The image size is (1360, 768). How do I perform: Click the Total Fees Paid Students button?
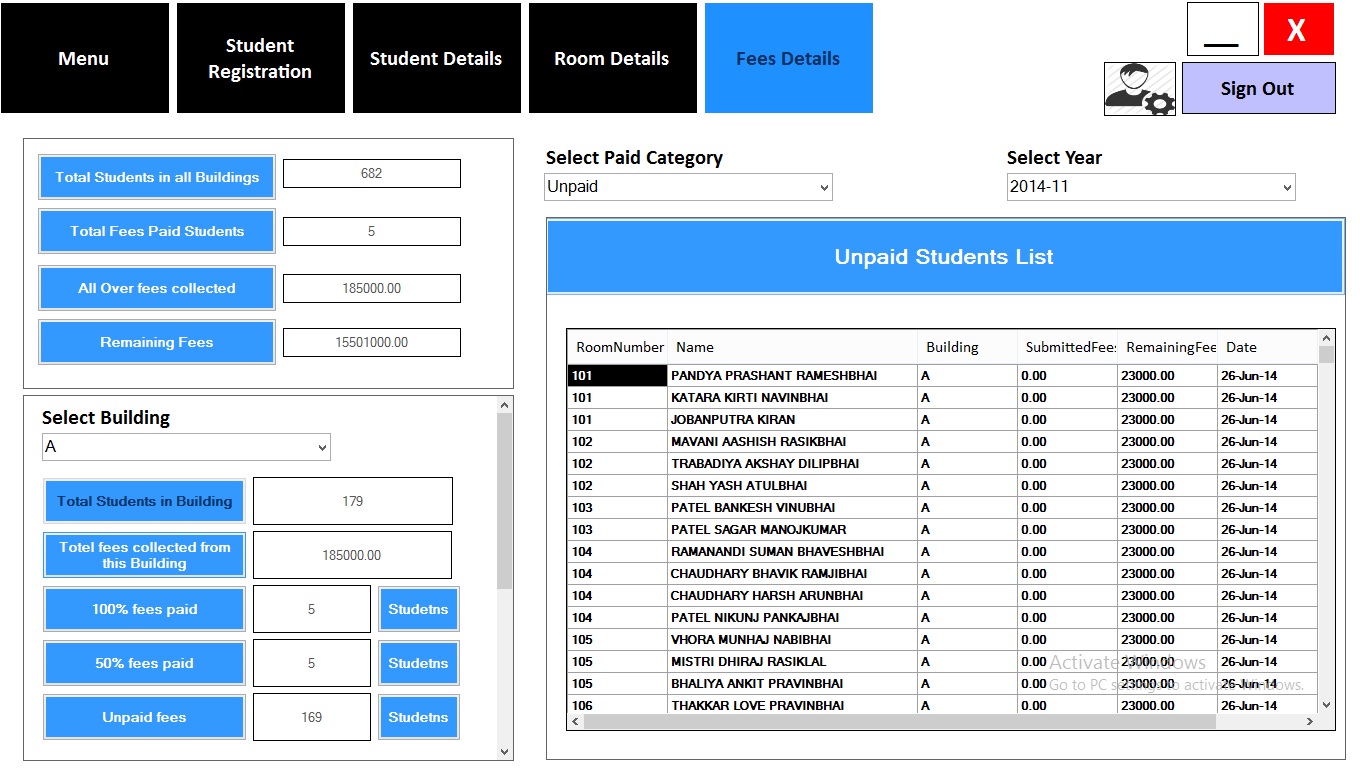156,231
